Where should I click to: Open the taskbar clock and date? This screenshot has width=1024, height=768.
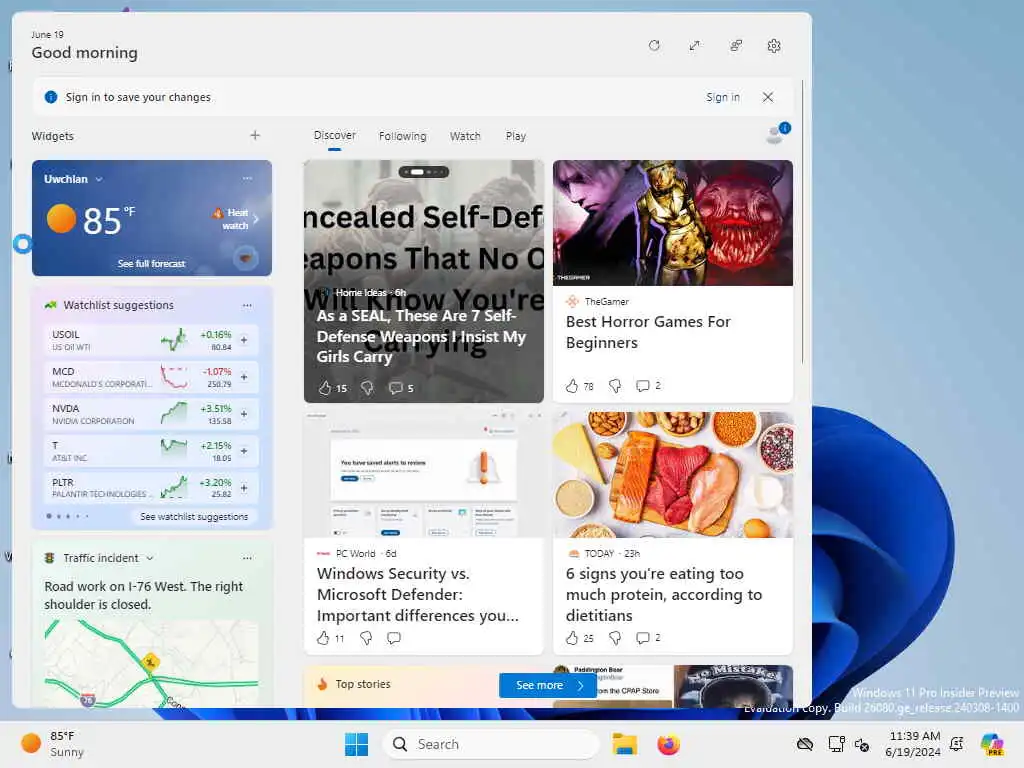913,744
